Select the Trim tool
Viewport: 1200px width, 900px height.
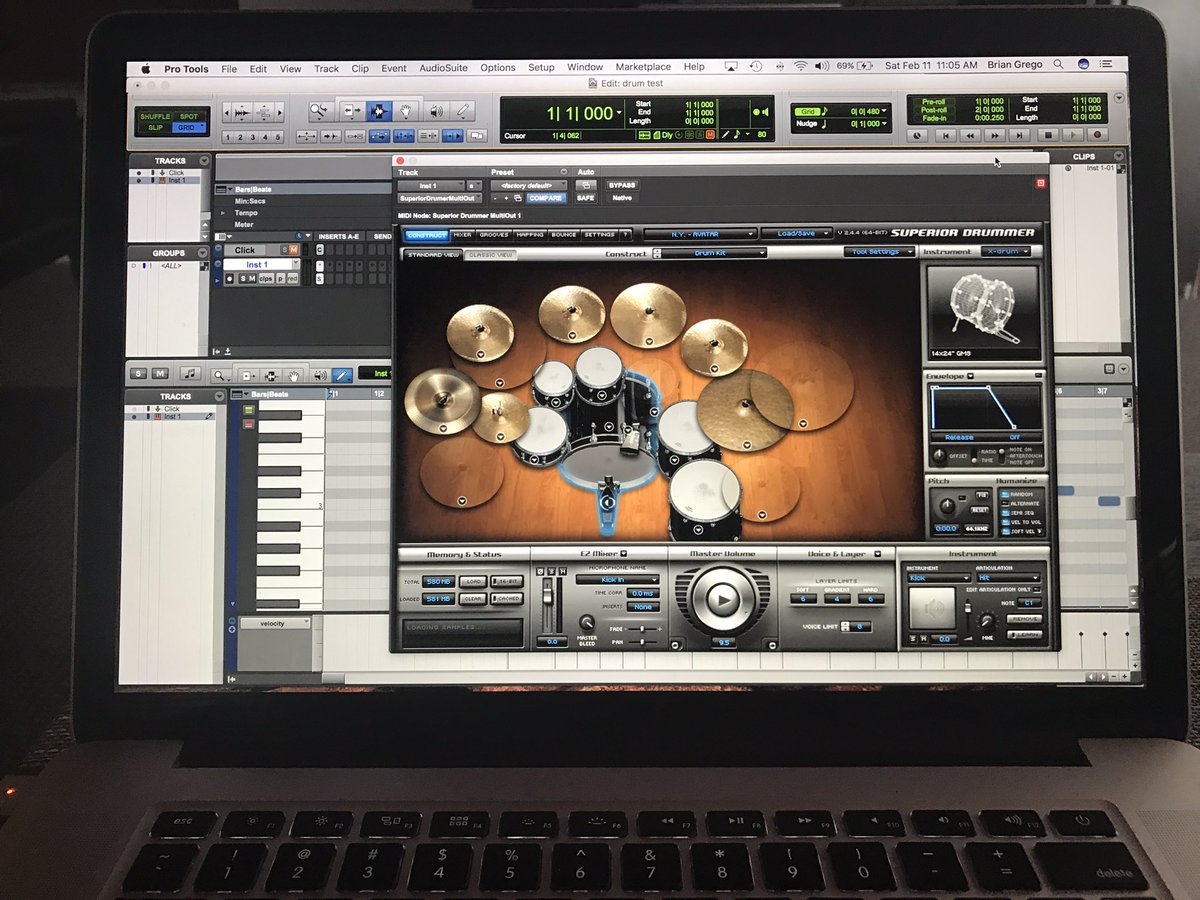[351, 111]
